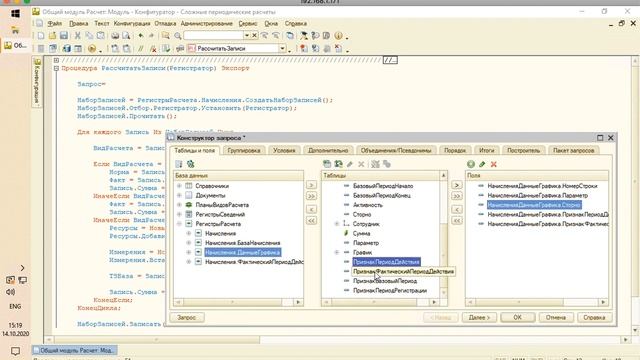This screenshot has width=640, height=360.
Task: Open the procedure list dropdown РассчитатьЗаписи
Action: coord(282,49)
